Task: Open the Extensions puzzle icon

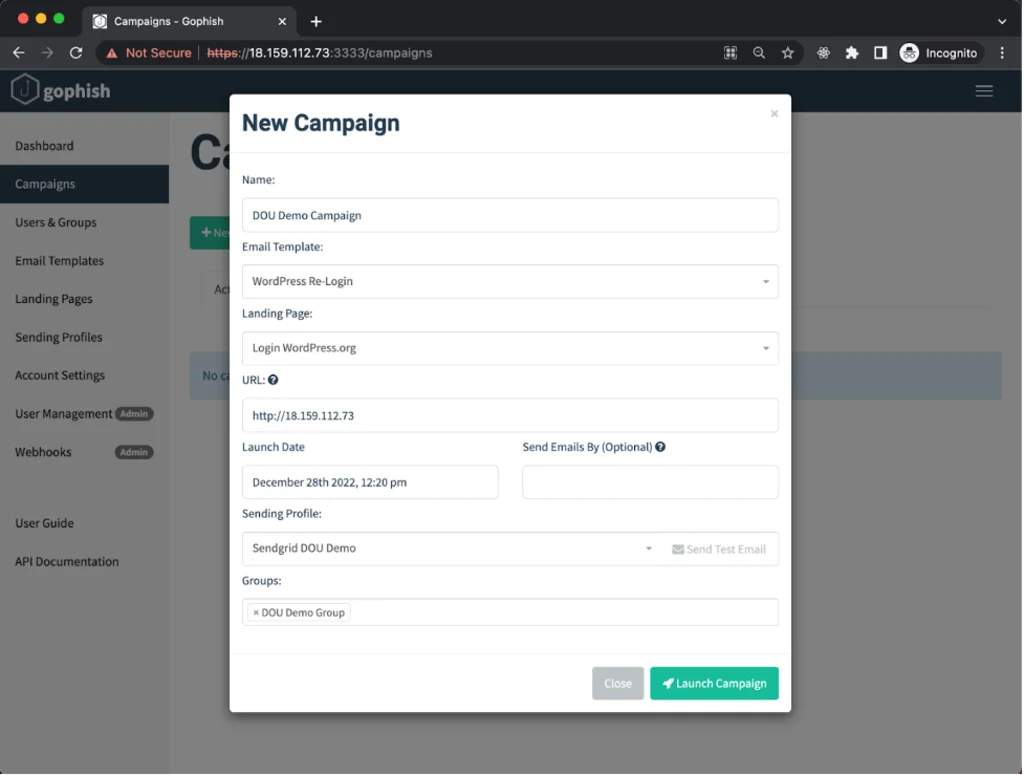Action: (852, 53)
